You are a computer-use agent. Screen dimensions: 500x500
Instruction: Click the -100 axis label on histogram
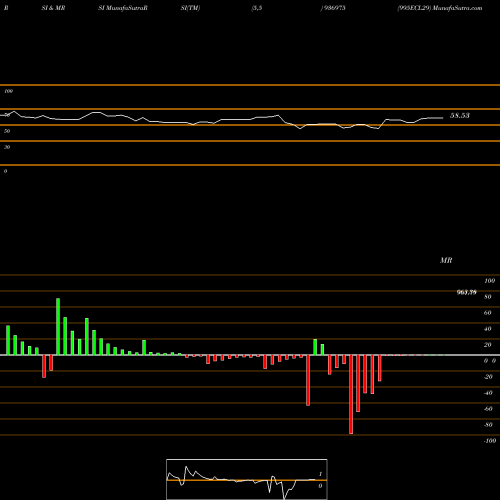490,441
